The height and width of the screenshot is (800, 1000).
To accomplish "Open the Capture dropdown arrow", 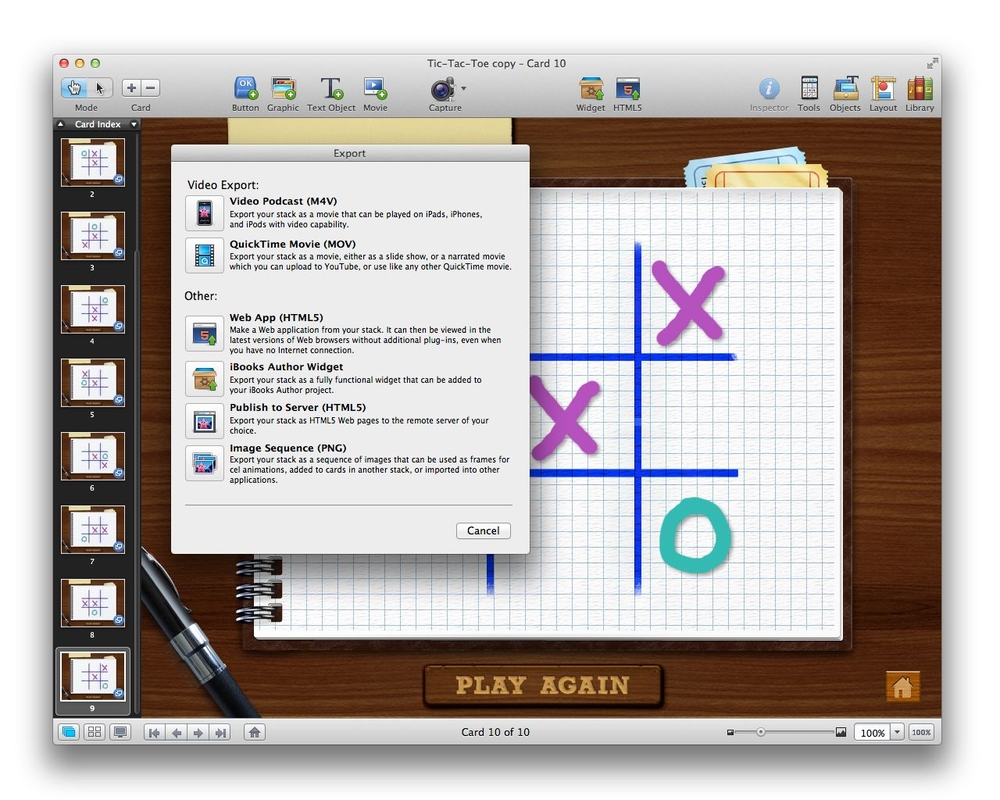I will pyautogui.click(x=463, y=88).
